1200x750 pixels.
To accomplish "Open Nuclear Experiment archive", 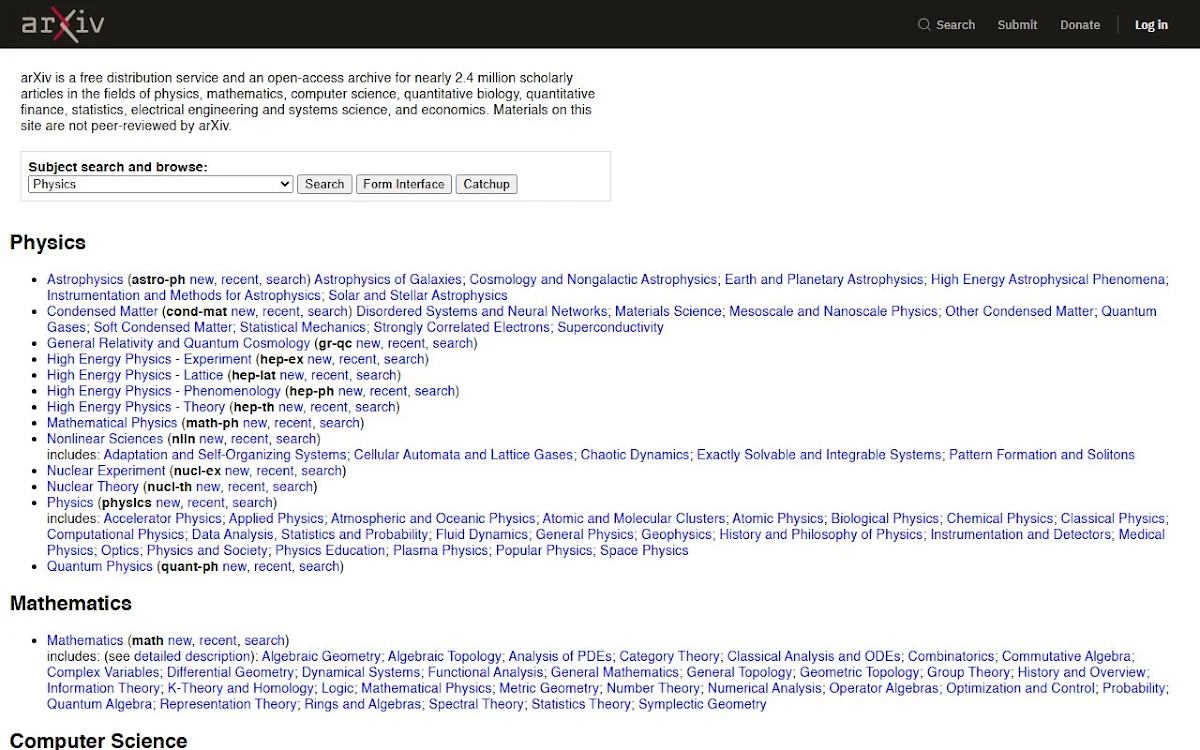I will click(106, 471).
